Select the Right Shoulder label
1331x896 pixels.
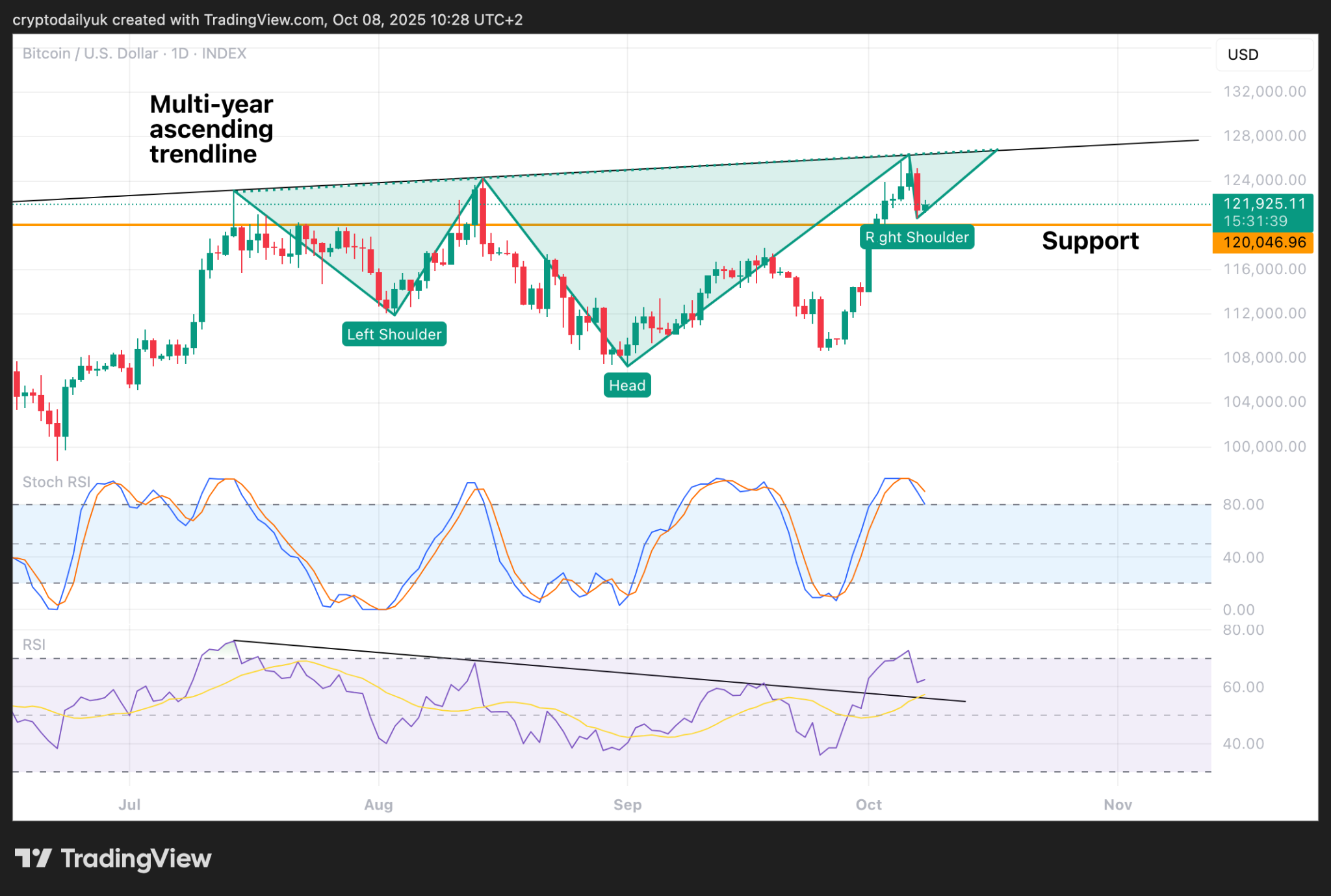coord(917,237)
